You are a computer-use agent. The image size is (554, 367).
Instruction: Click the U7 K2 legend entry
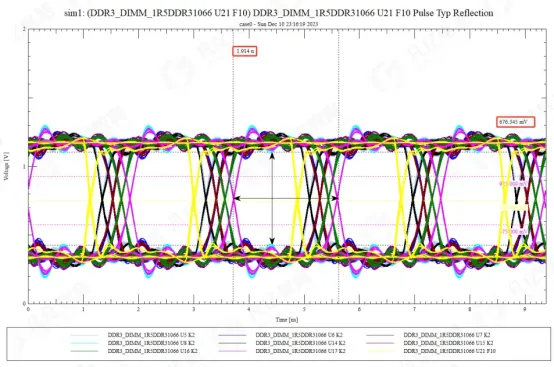428,335
